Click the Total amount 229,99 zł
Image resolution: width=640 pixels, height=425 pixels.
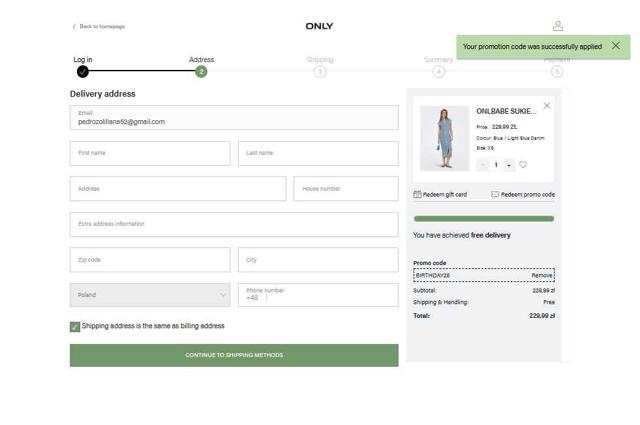point(542,316)
